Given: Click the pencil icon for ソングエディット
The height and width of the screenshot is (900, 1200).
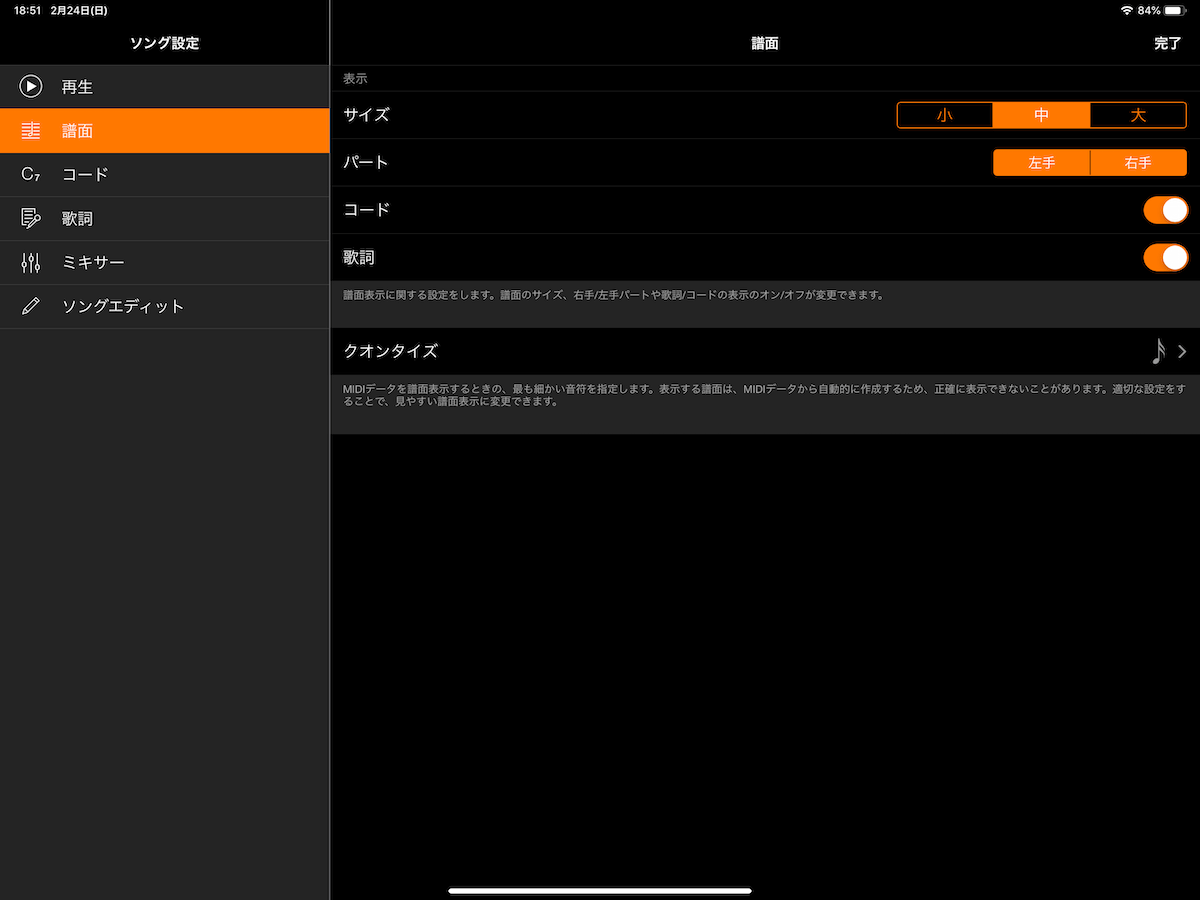Looking at the screenshot, I should point(31,306).
